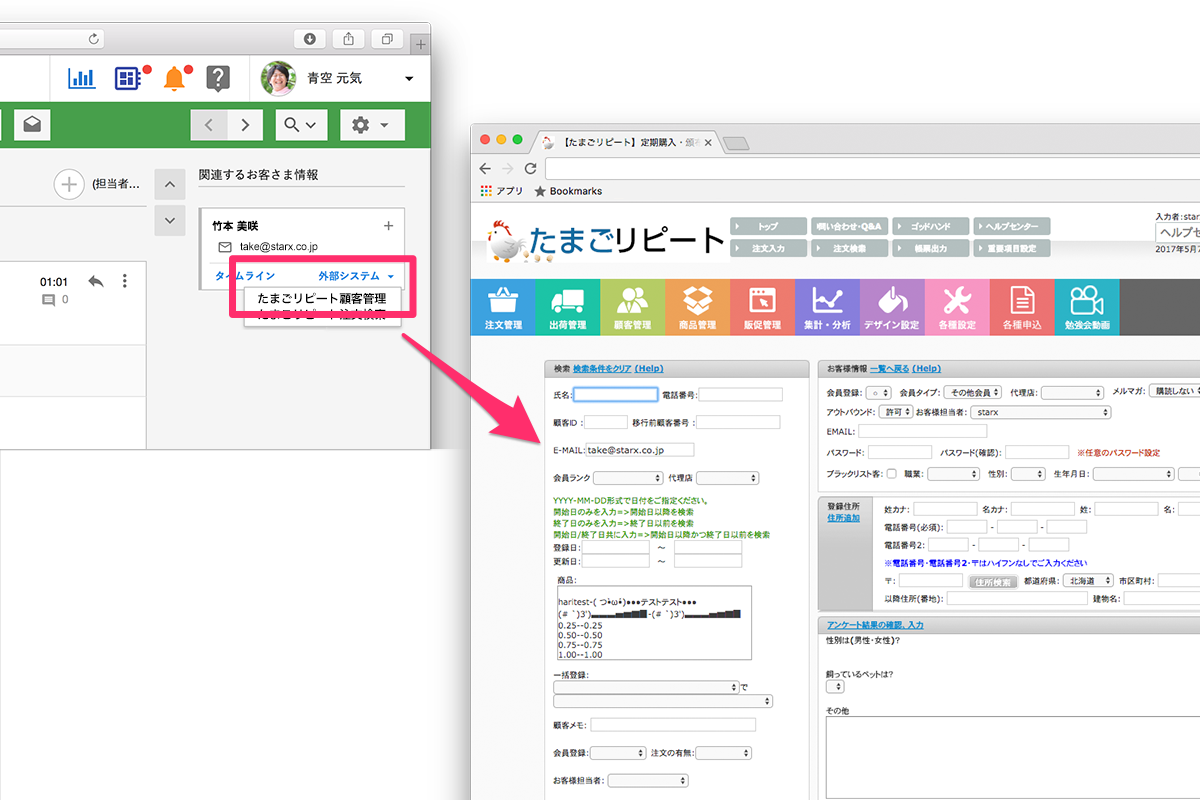Image resolution: width=1200 pixels, height=800 pixels.
Task: Click the Safari show tabs icon
Action: pyautogui.click(x=386, y=38)
